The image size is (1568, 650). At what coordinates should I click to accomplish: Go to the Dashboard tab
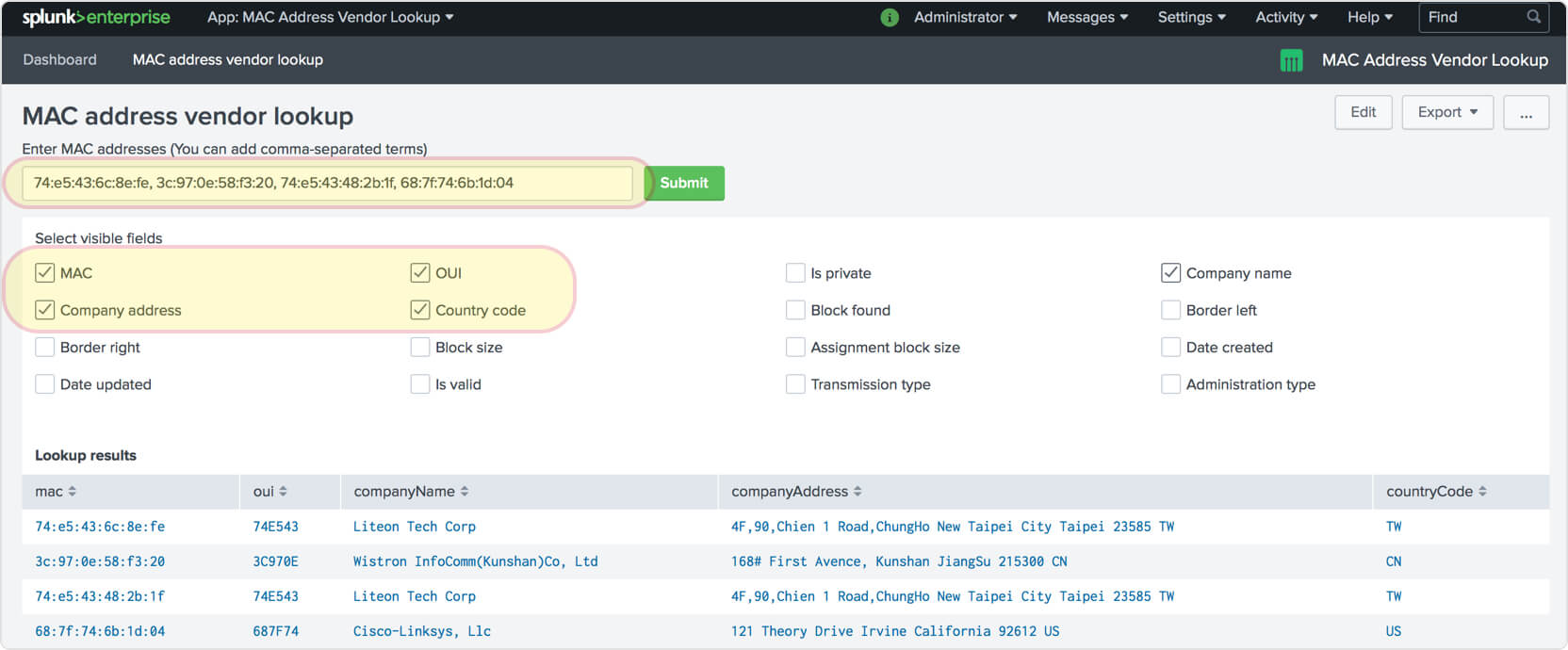click(59, 59)
